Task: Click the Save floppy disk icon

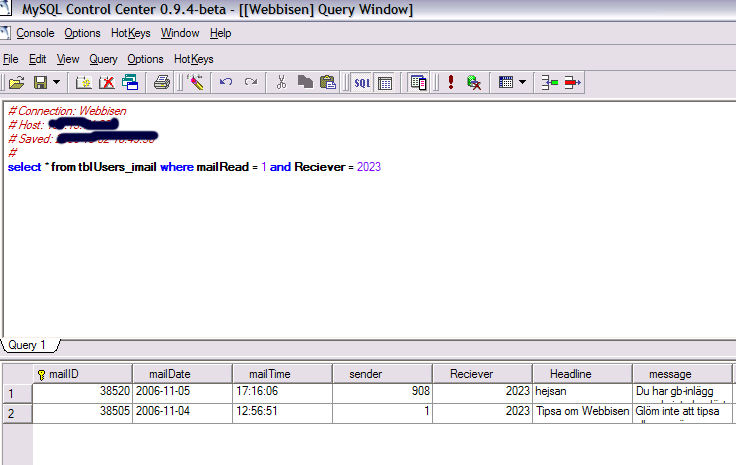Action: click(40, 83)
